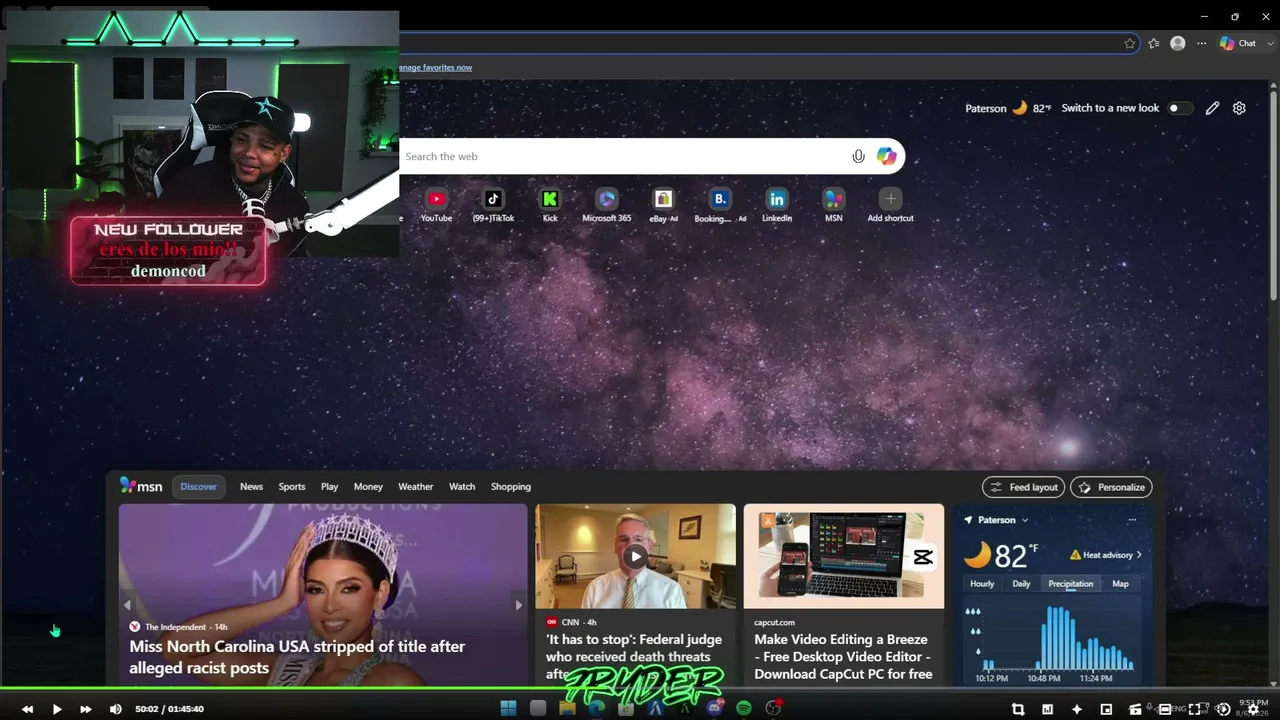Screen dimensions: 1280x720
Task: Open the Booking.com shortcut tile
Action: point(720,204)
